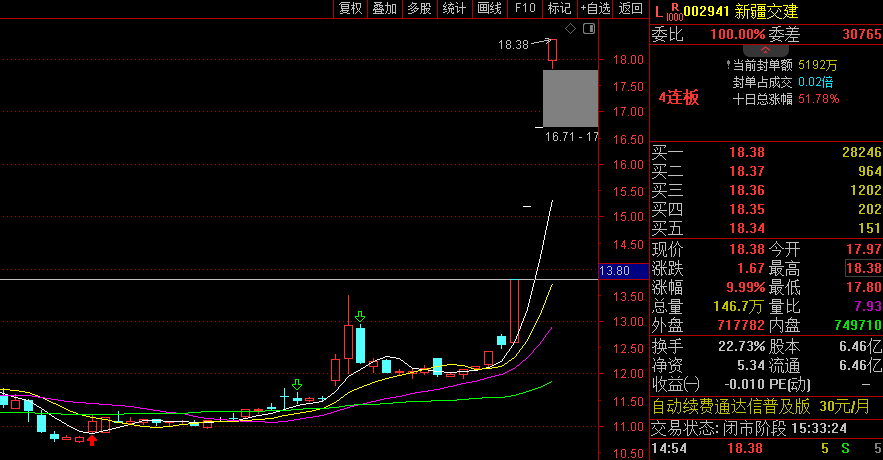Viewport: 883px width, 460px height.
Task: Click the green S marker in tick row
Action: pyautogui.click(x=845, y=449)
